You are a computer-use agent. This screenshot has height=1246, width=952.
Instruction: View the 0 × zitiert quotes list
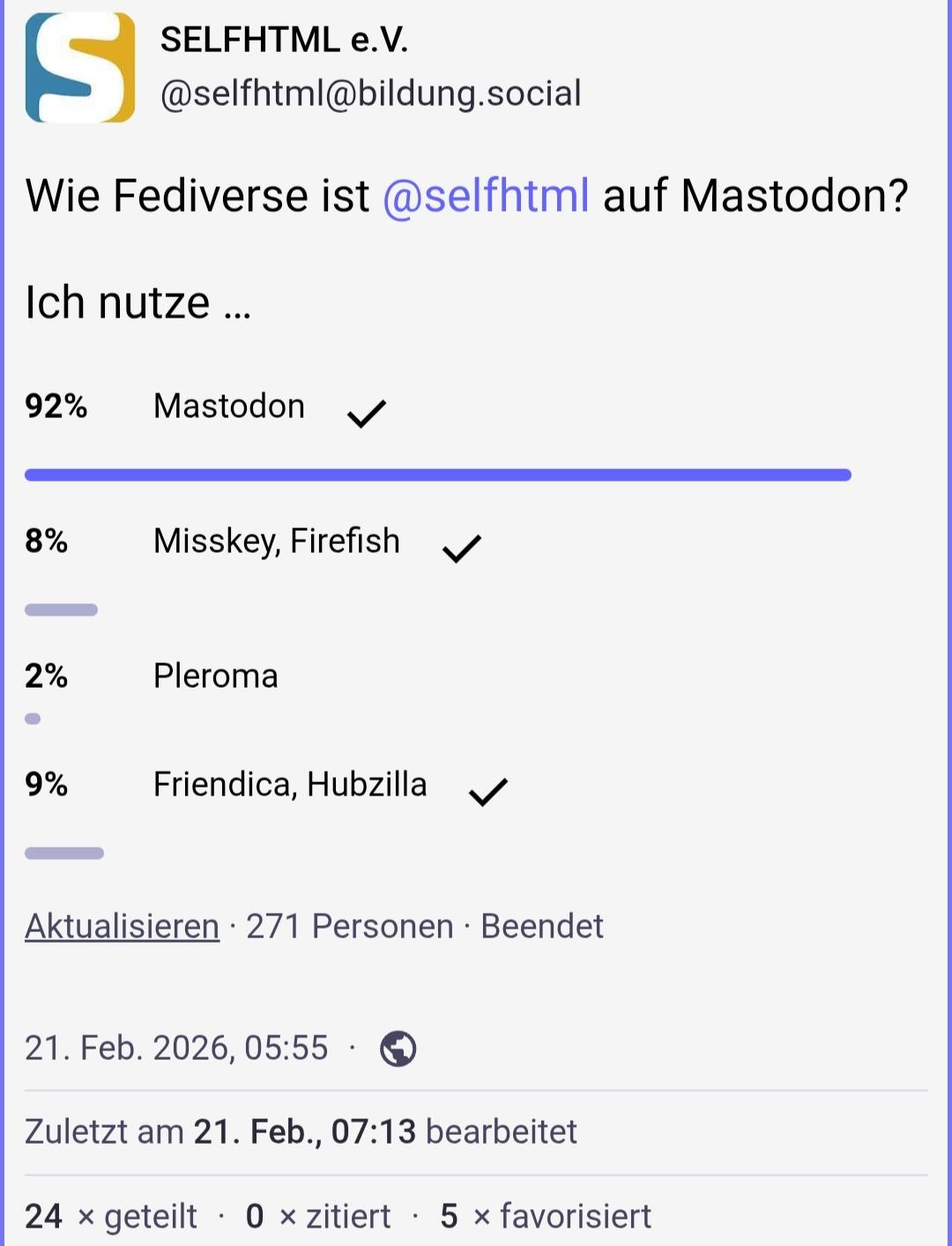pos(318,1216)
